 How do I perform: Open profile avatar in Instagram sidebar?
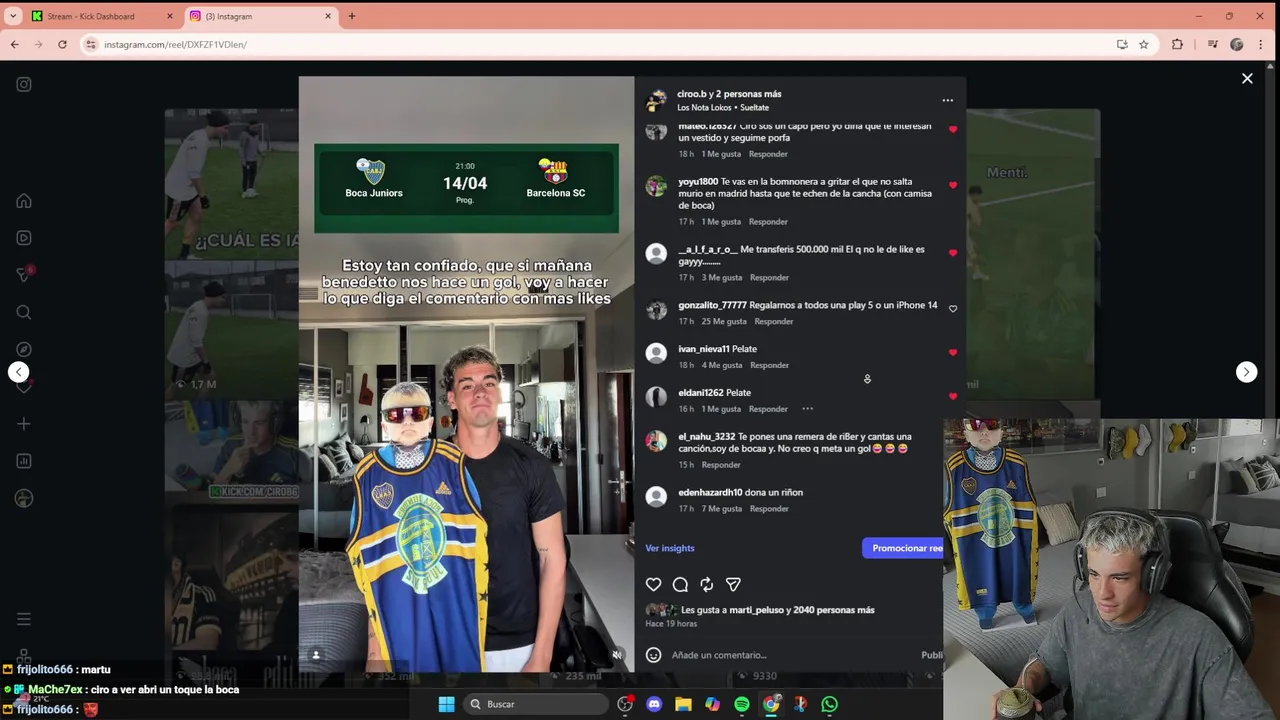[24, 498]
